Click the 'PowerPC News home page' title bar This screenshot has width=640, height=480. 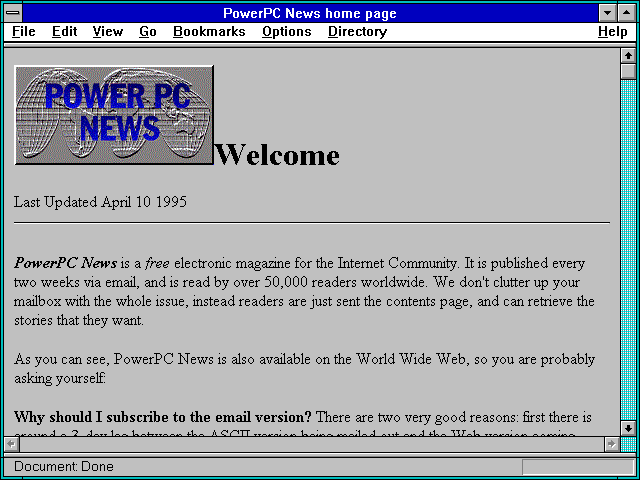(310, 13)
